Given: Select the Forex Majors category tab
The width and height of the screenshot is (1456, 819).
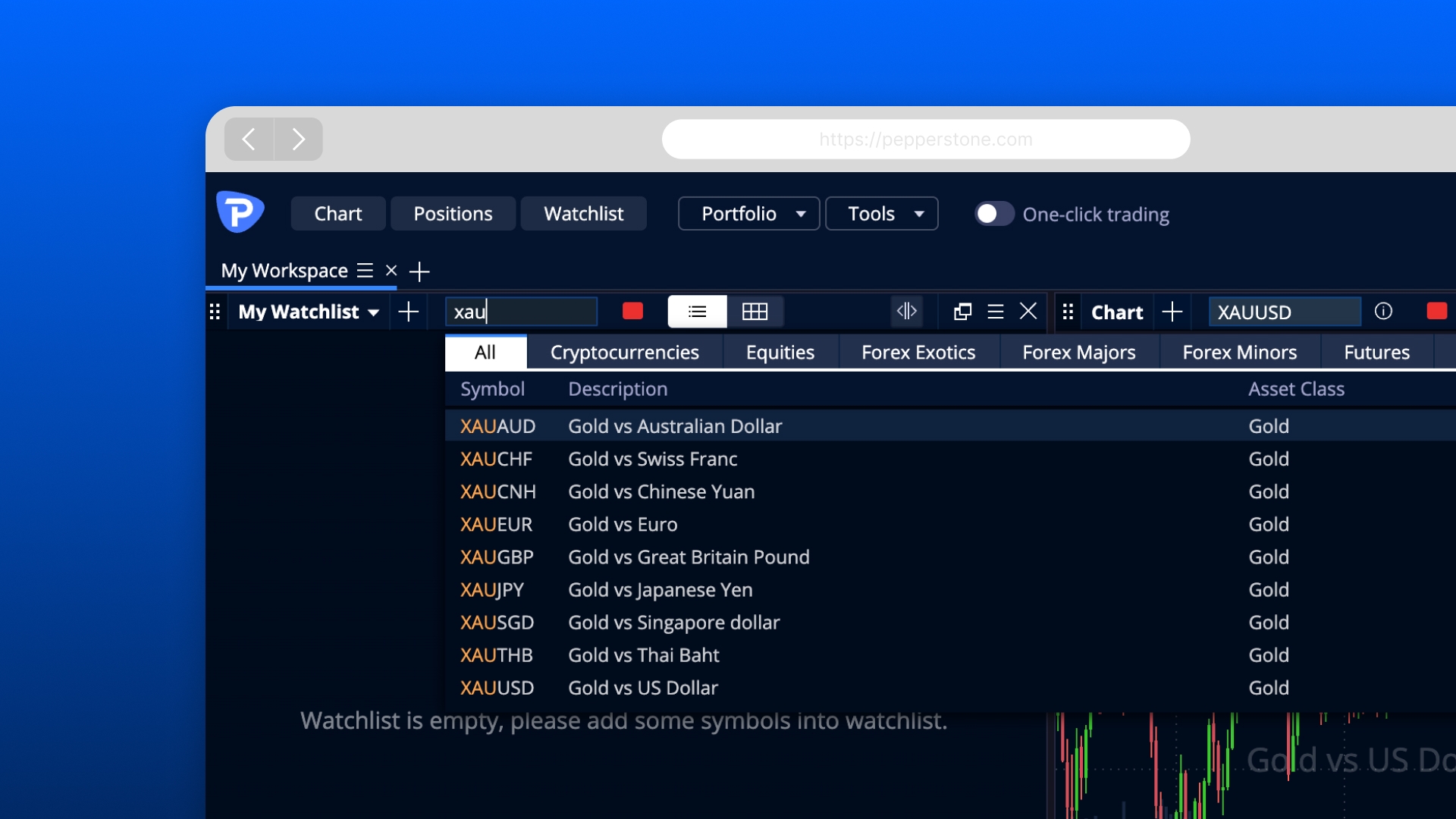Looking at the screenshot, I should (1078, 353).
